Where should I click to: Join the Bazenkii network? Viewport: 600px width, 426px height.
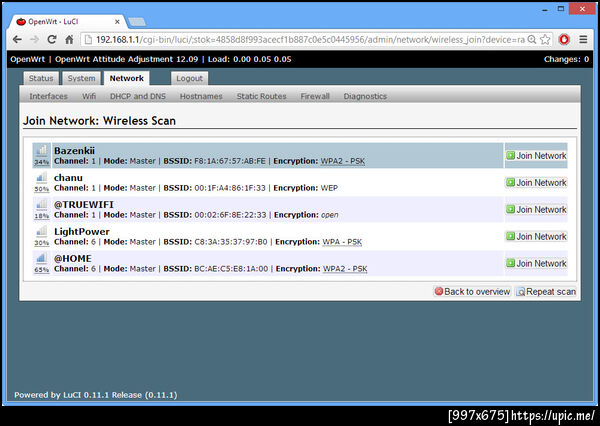[536, 155]
